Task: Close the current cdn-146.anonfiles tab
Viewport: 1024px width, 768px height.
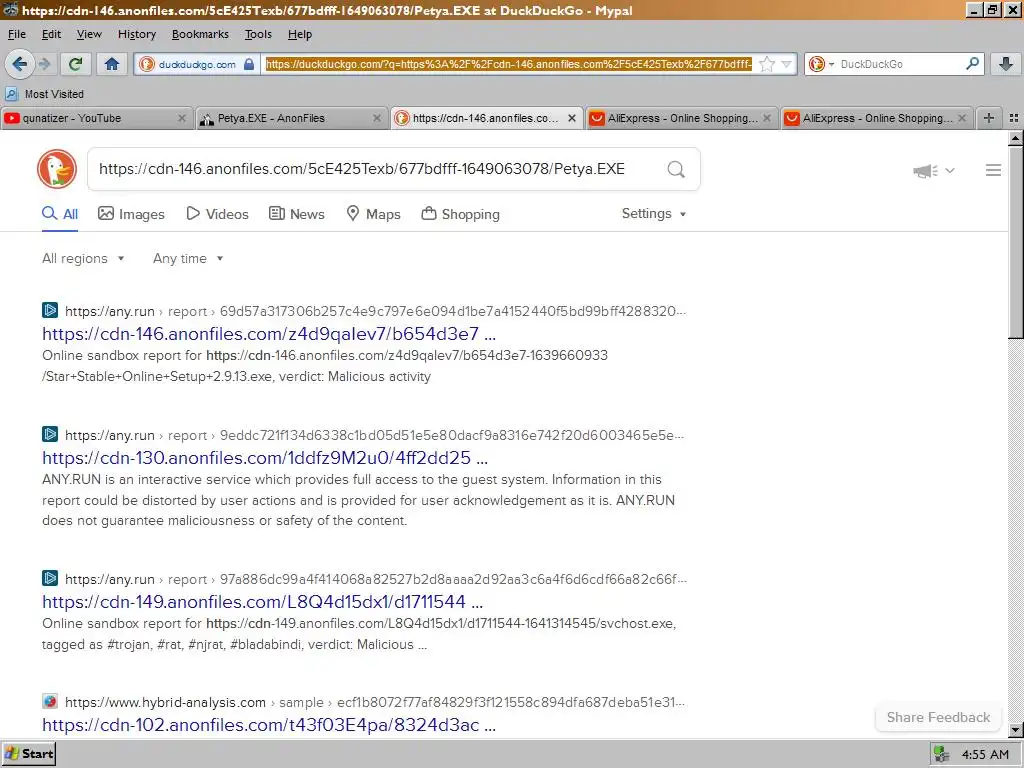Action: 571,118
